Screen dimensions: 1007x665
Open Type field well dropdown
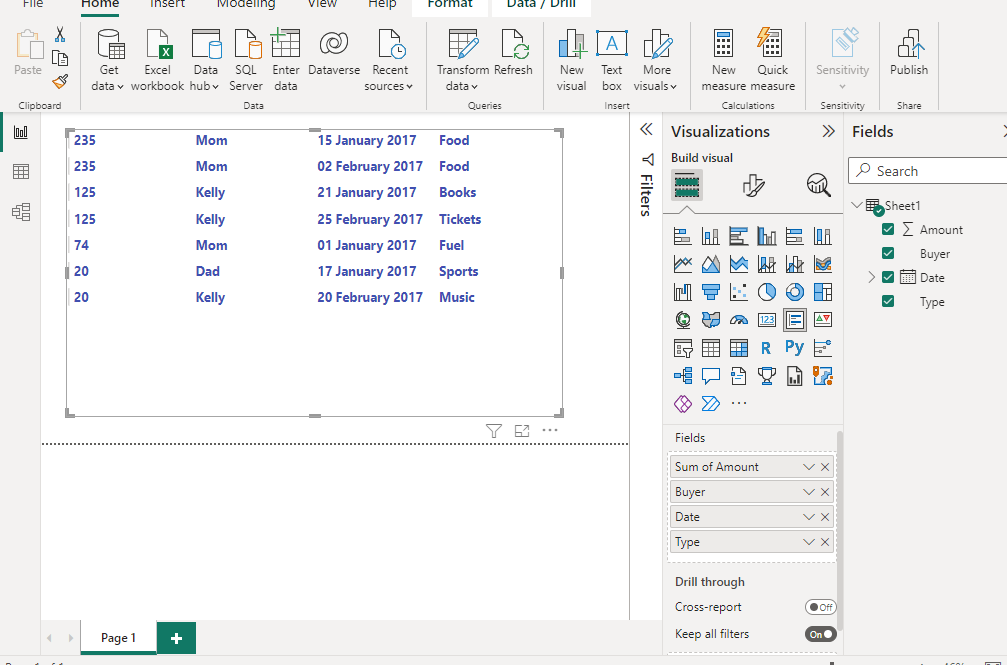(x=809, y=542)
